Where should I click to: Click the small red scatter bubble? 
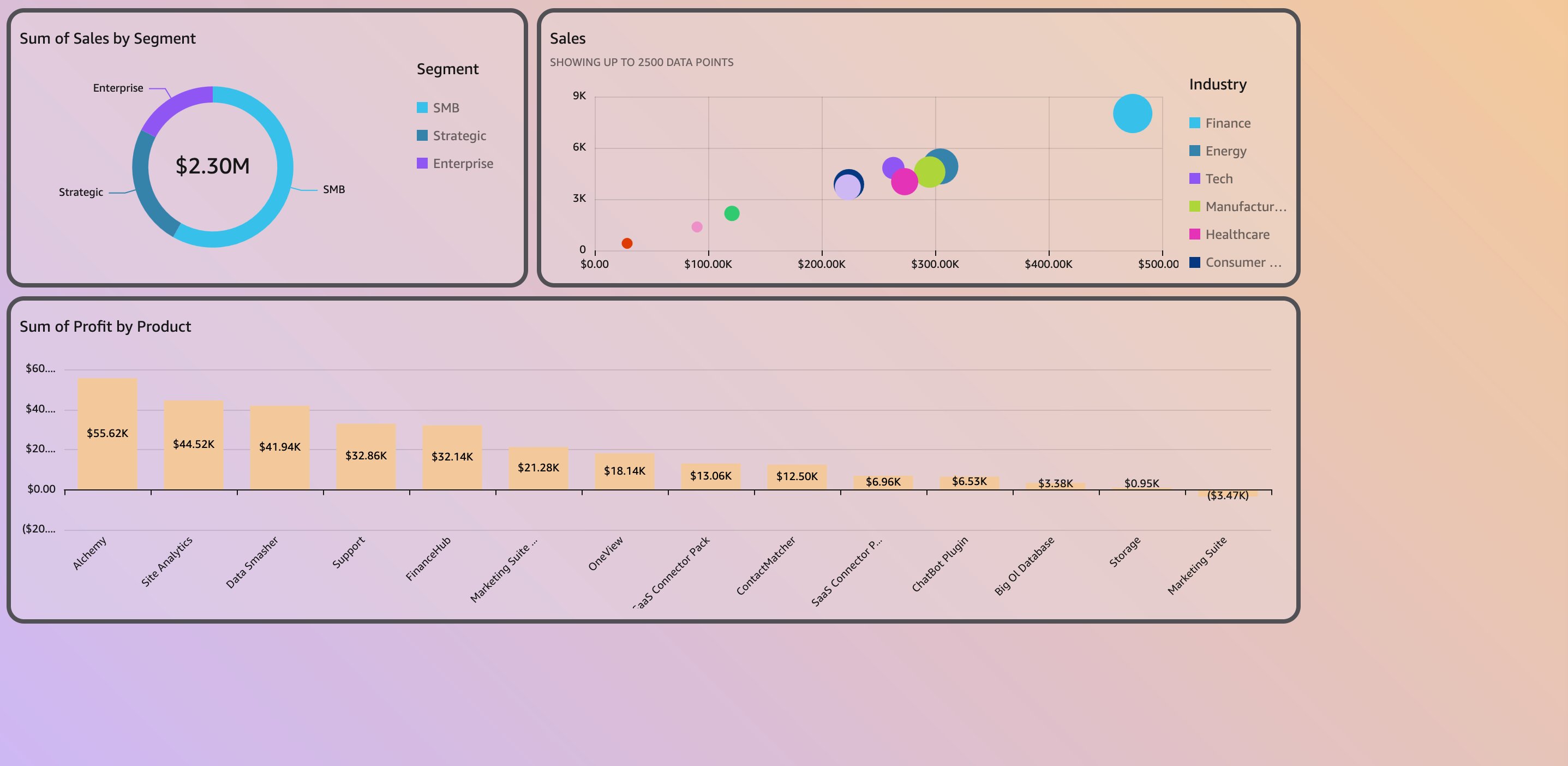pyautogui.click(x=627, y=243)
